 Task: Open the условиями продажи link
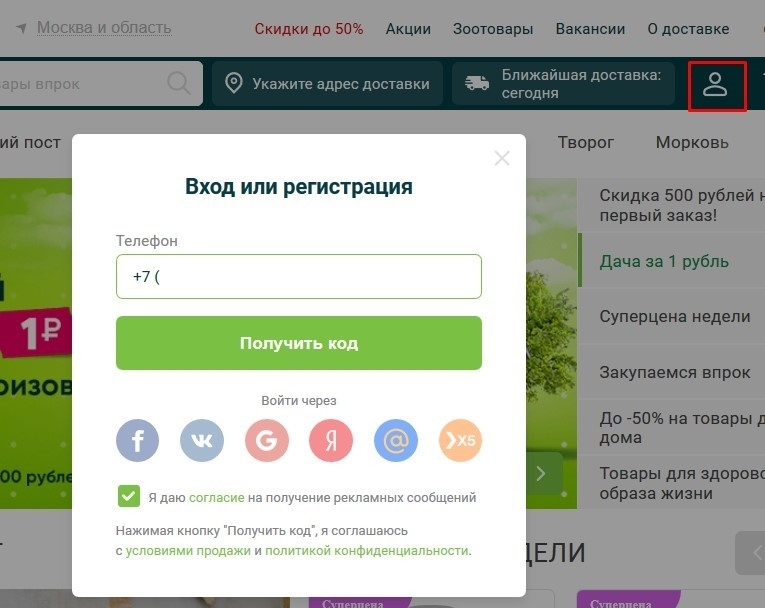point(187,550)
